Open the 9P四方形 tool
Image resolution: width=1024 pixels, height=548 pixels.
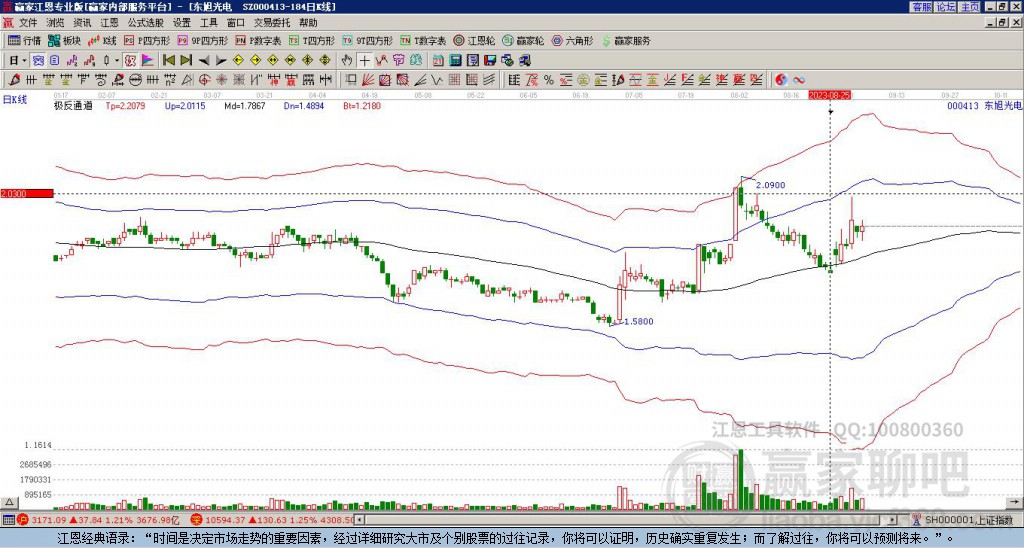click(202, 40)
